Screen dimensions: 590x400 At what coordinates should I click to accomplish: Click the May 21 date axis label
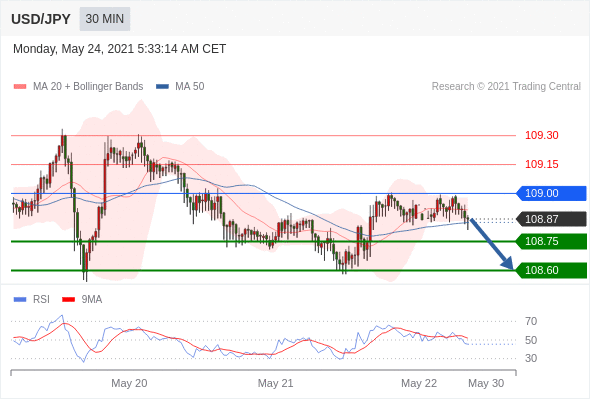pos(275,383)
